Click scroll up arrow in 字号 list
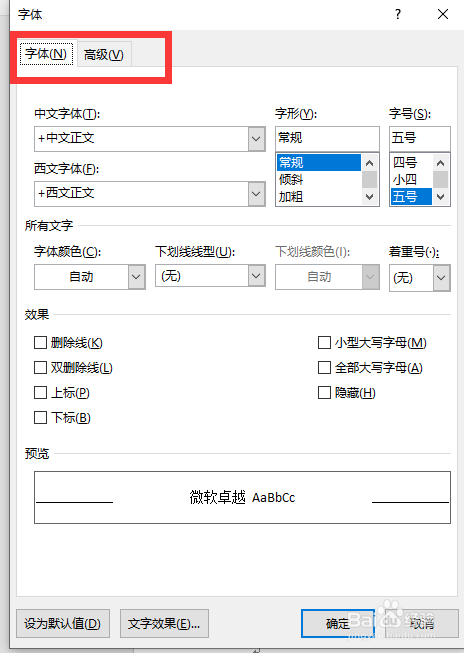Image resolution: width=464 pixels, height=653 pixels. click(441, 163)
